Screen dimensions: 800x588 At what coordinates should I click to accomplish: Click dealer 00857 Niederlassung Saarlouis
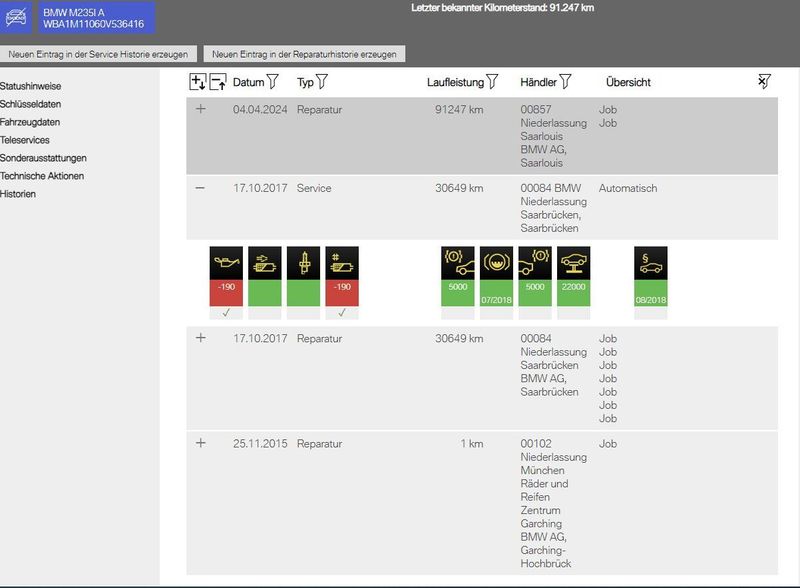[x=554, y=136]
